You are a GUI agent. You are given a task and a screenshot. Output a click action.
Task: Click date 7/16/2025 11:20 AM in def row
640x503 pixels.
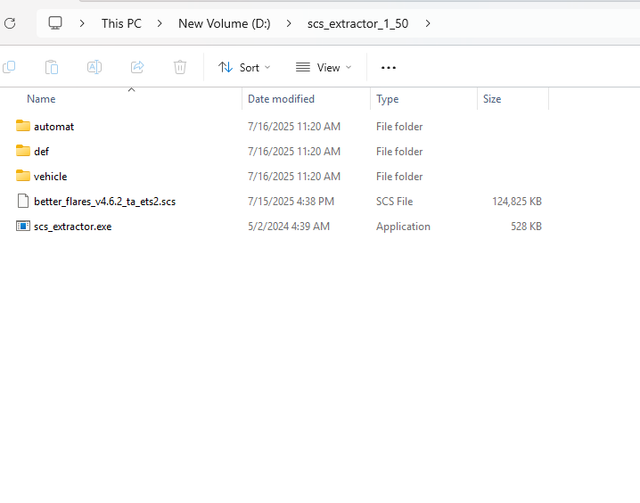point(294,151)
